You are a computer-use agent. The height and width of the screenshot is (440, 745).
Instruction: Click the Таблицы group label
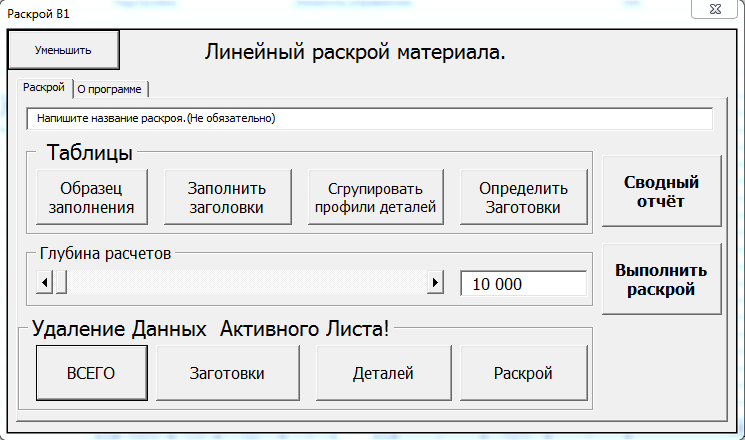90,153
